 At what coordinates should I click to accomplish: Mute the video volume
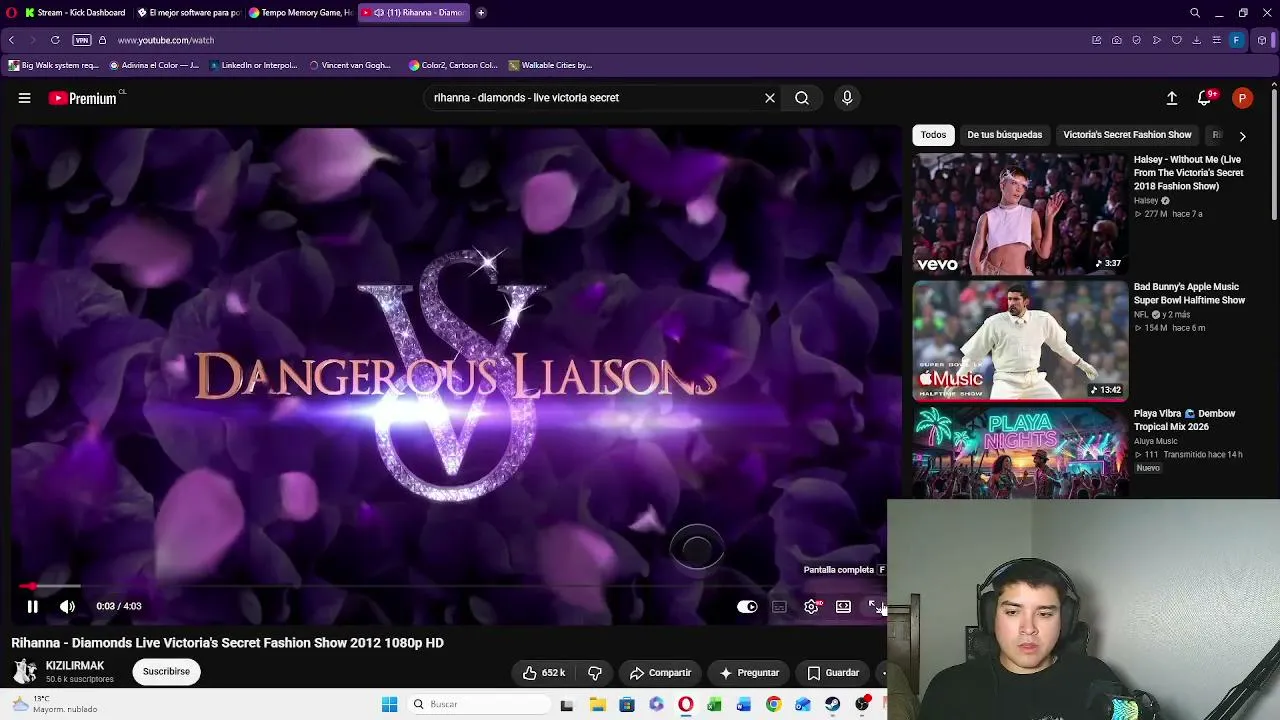point(67,606)
